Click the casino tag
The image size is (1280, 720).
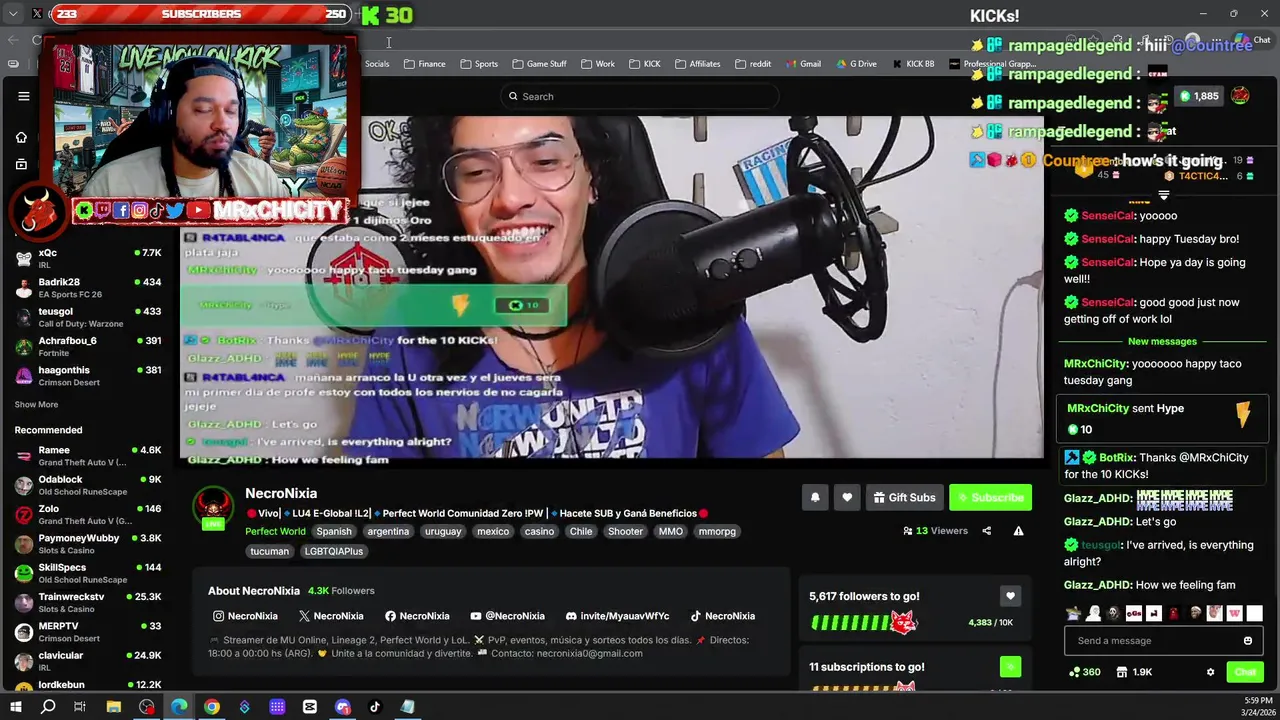tap(539, 532)
